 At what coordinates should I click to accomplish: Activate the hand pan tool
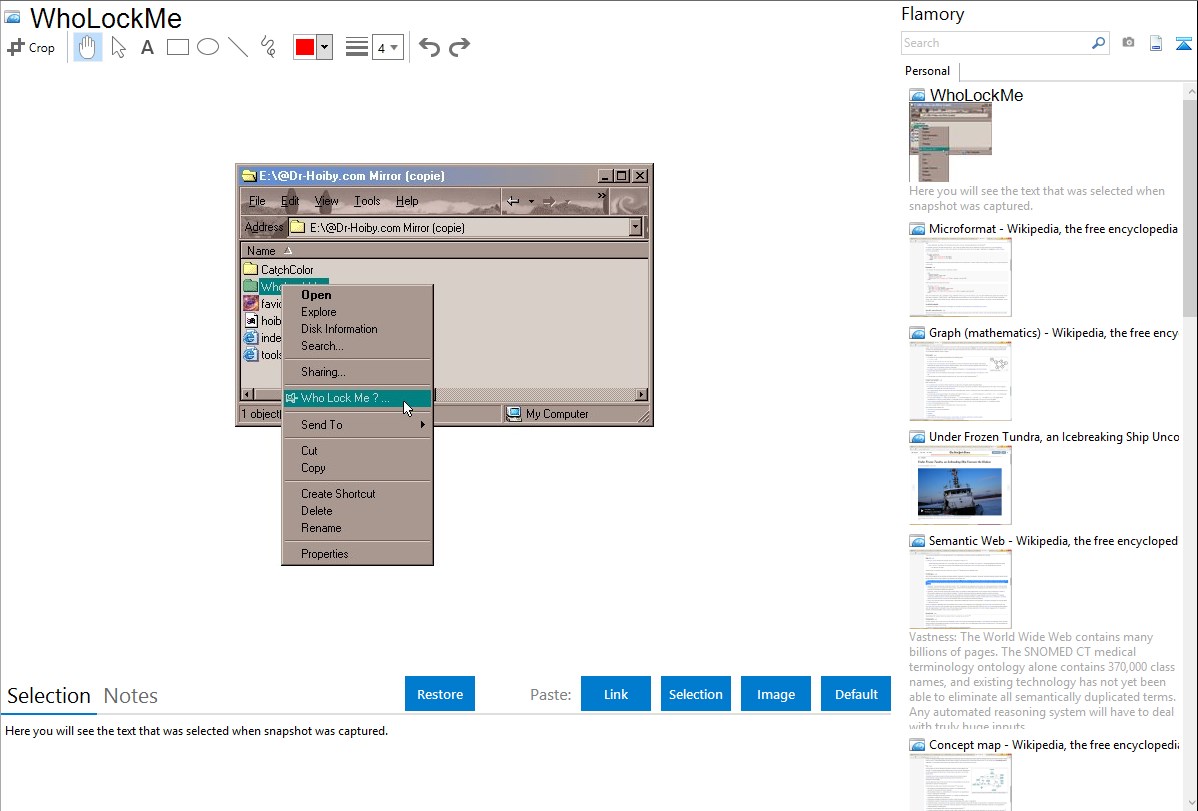[x=88, y=47]
